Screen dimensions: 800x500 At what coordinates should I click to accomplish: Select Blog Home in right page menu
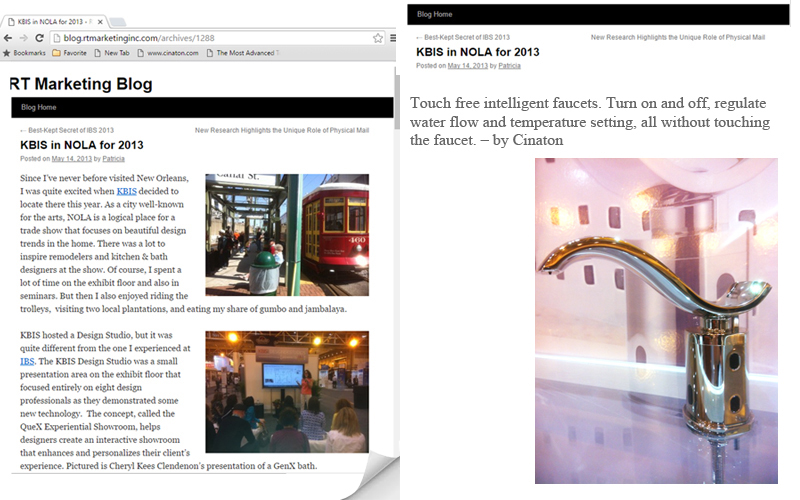click(434, 15)
